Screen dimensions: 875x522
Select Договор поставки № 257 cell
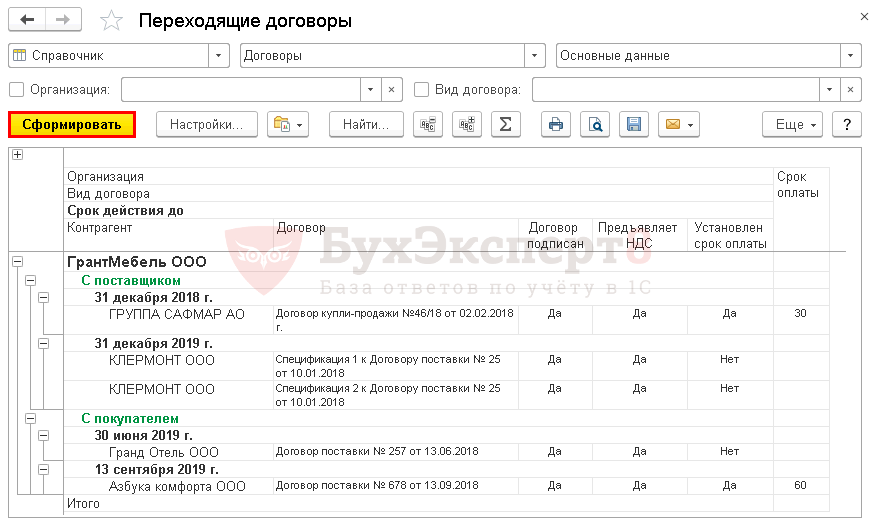click(396, 452)
